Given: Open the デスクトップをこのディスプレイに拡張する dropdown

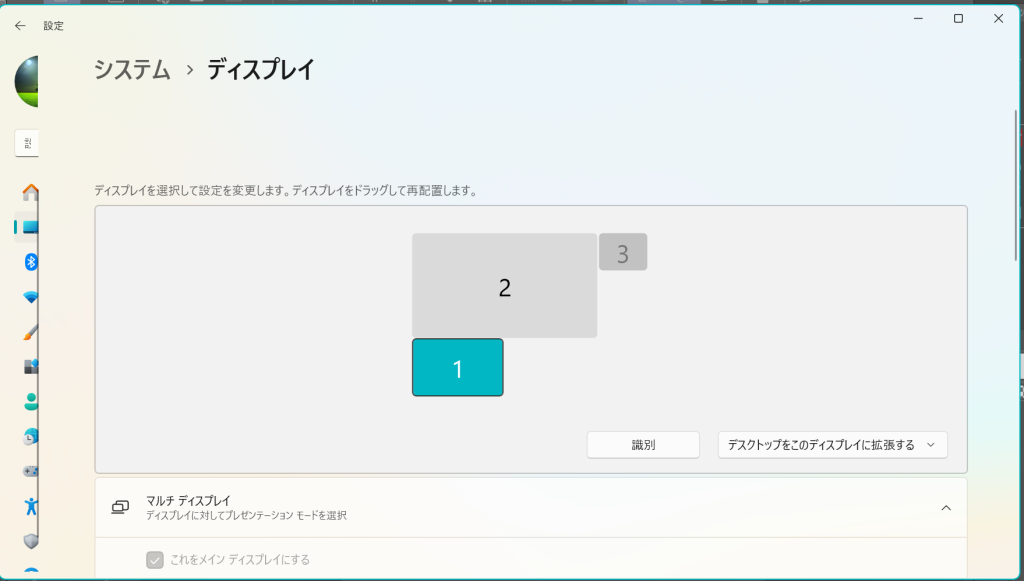Looking at the screenshot, I should [832, 445].
